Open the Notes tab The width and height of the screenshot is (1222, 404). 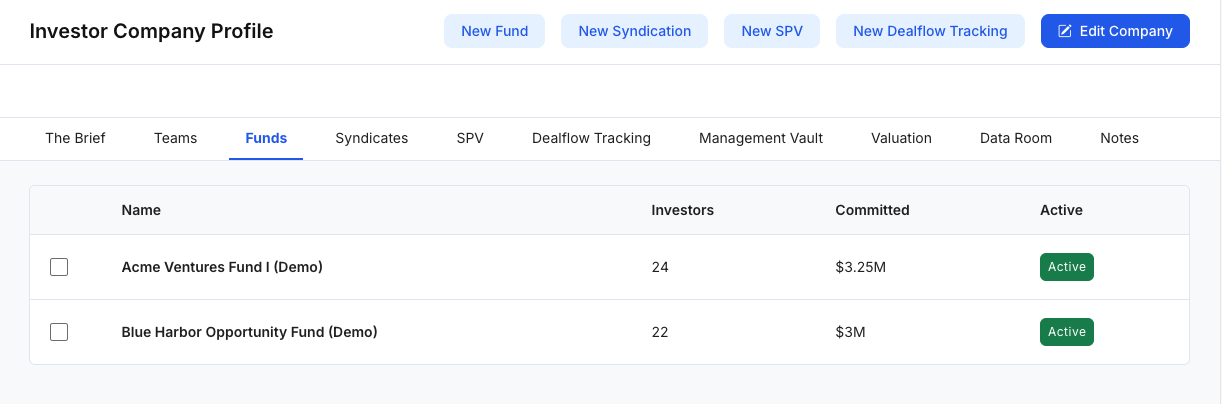[1119, 138]
